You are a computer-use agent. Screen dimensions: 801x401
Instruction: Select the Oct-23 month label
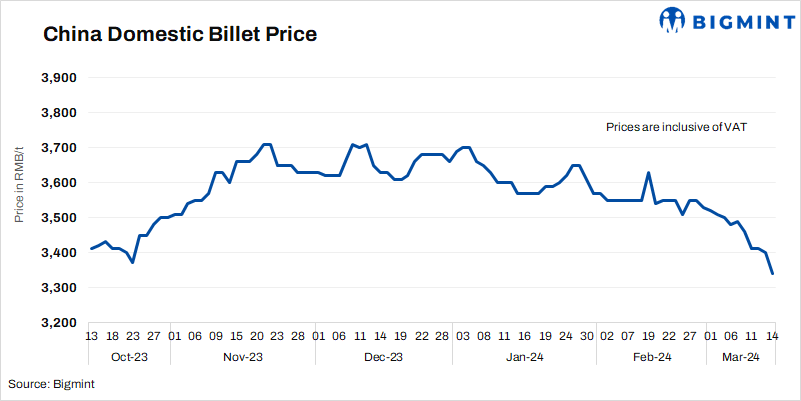click(130, 356)
